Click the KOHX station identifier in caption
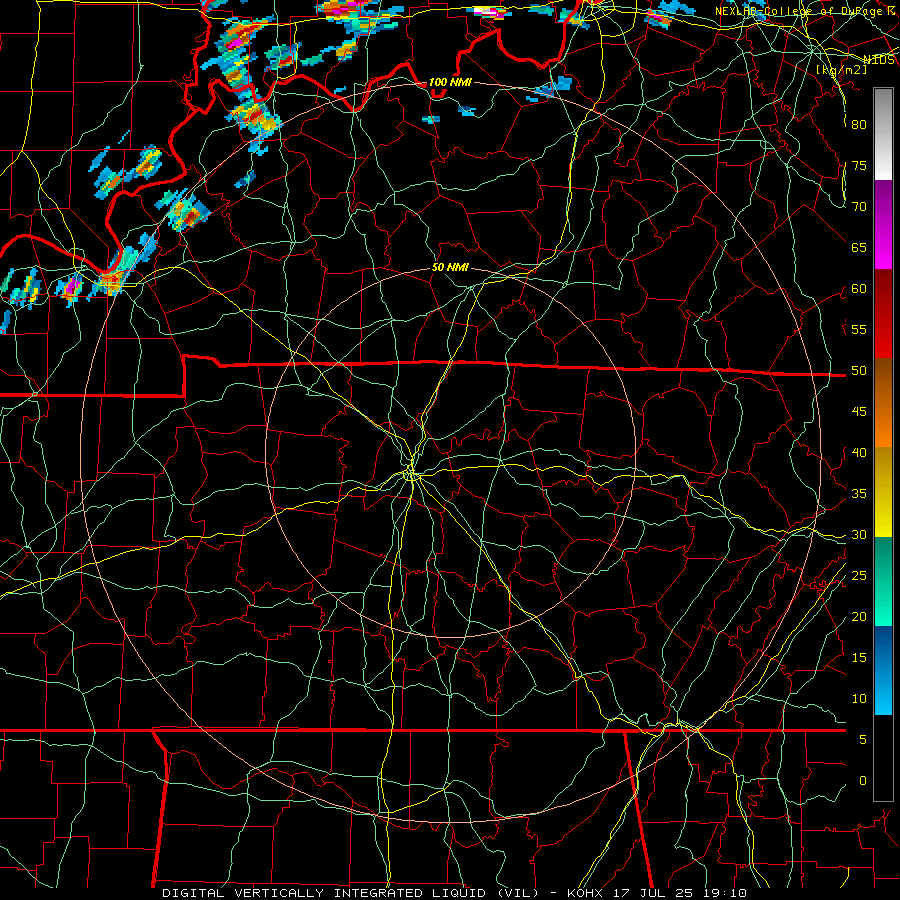The image size is (900, 900). click(585, 893)
